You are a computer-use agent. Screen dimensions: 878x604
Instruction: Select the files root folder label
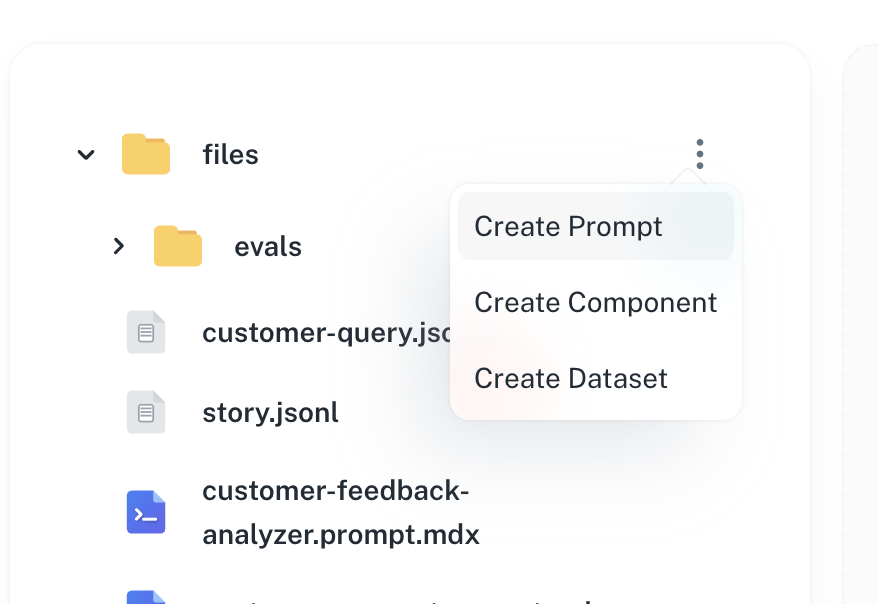click(x=230, y=154)
